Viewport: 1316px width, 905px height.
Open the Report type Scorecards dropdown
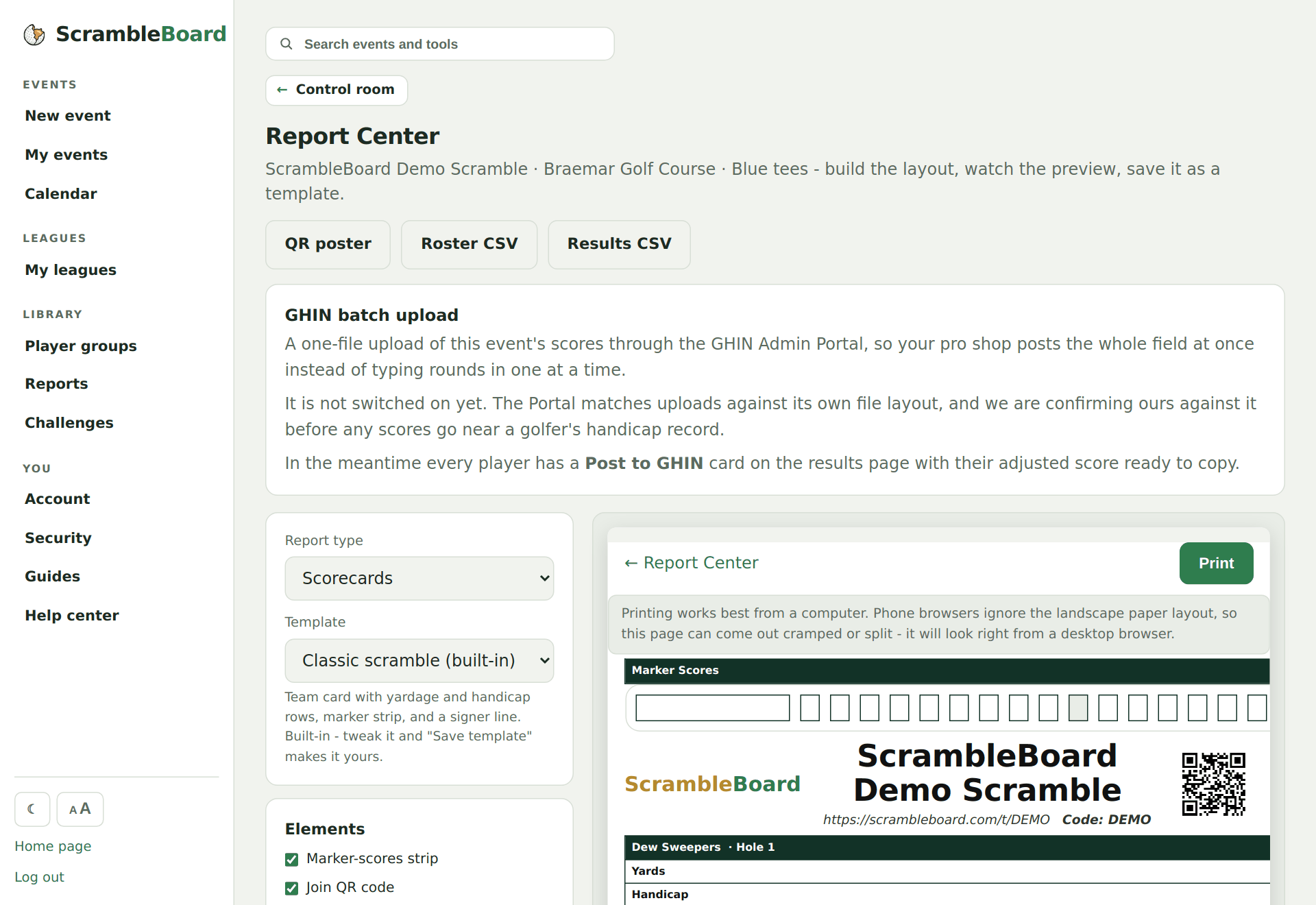419,578
